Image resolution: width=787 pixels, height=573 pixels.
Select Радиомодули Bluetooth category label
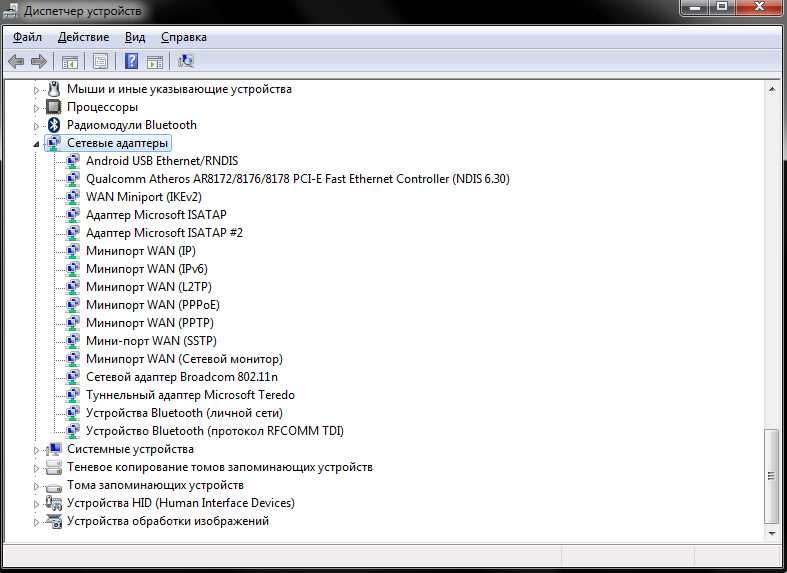132,124
